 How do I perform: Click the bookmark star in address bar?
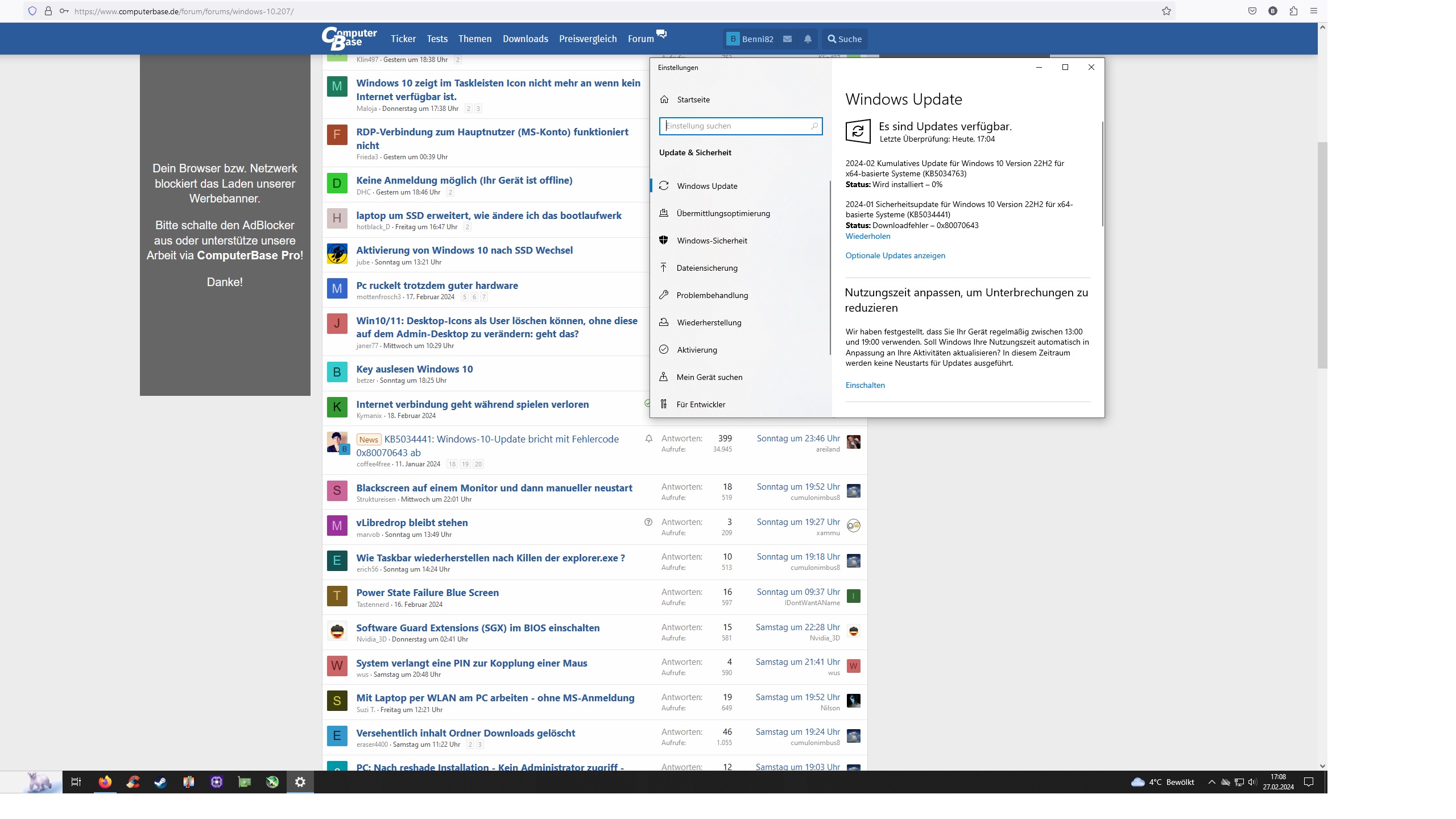pos(1167,11)
